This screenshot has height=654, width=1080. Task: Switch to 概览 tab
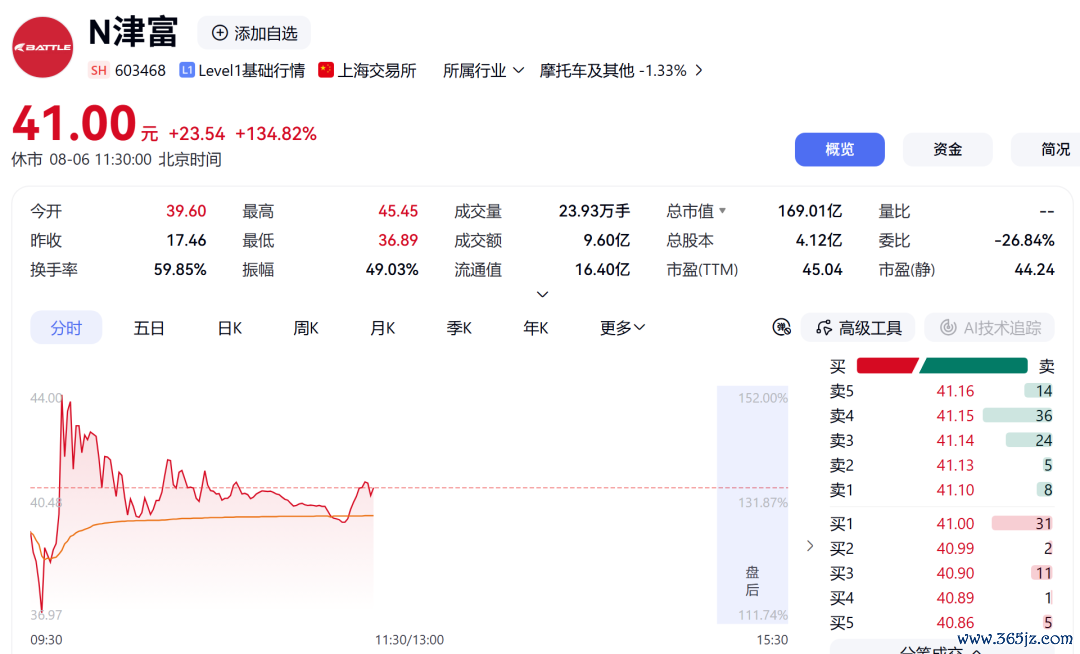[x=840, y=149]
